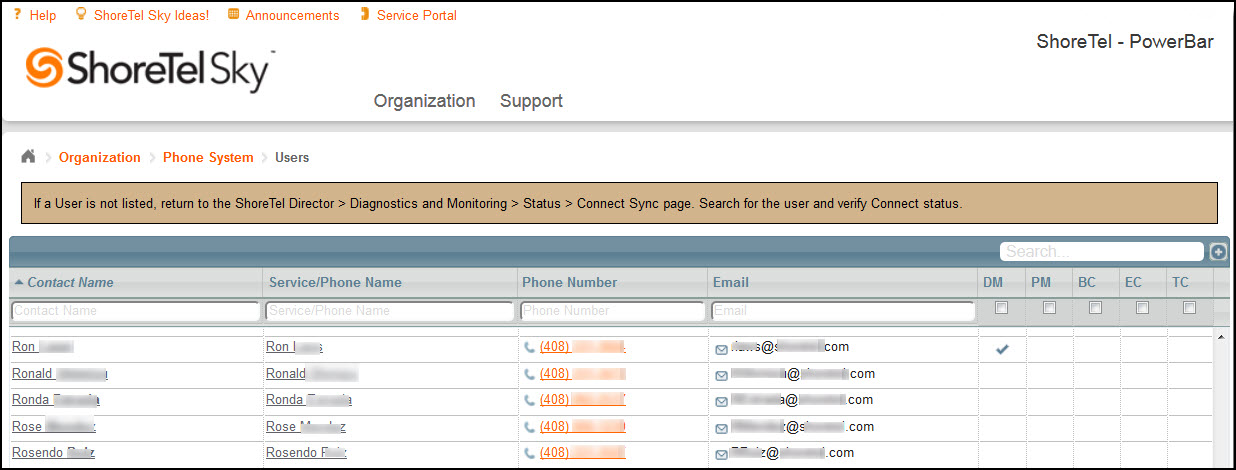Click the Email filter field

(x=843, y=311)
